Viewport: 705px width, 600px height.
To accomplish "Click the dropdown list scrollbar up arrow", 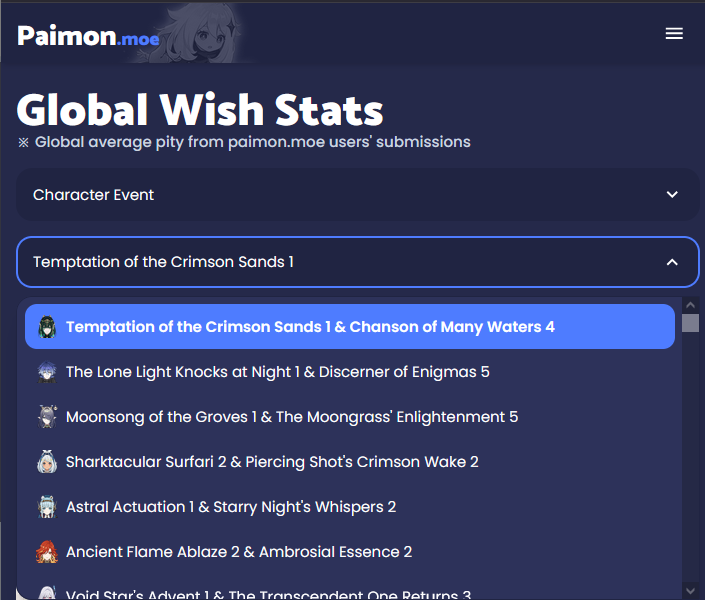I will 691,305.
